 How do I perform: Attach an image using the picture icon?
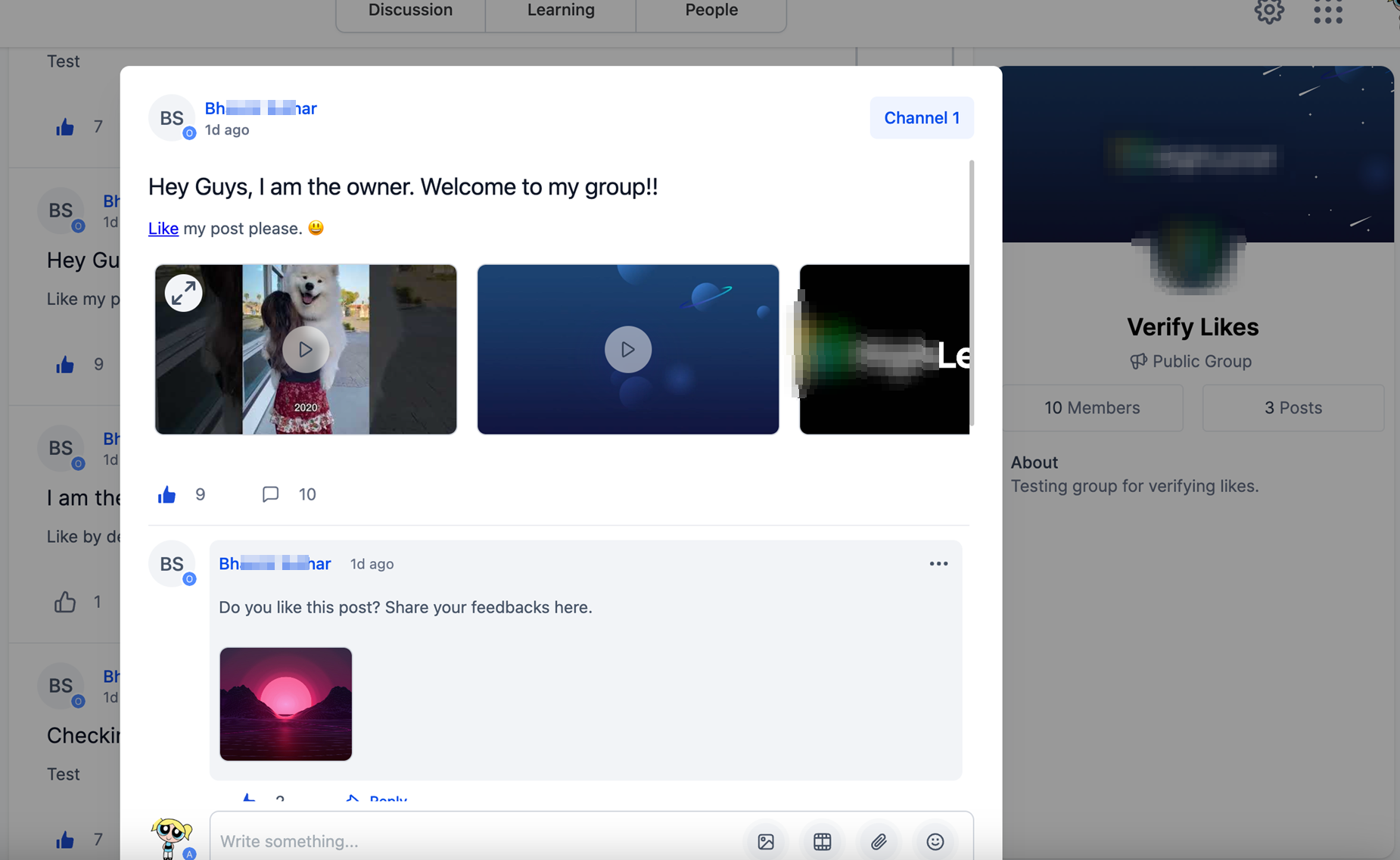point(766,841)
